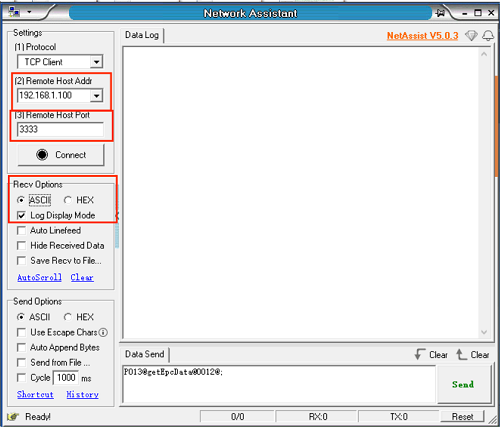The image size is (500, 427).
Task: Clear the data log via down-arrow icon
Action: pos(419,354)
